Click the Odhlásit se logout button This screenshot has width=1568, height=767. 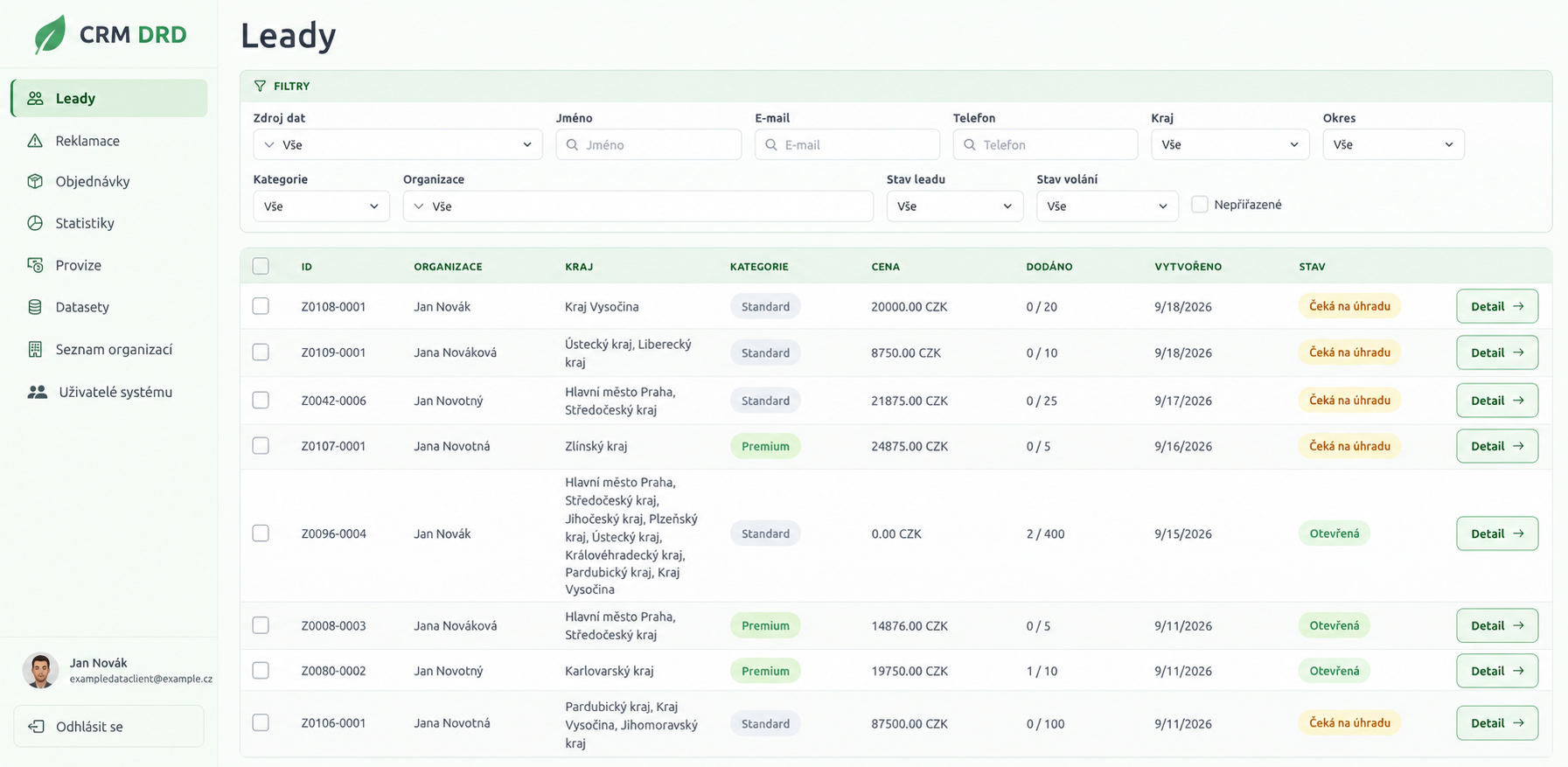[109, 726]
